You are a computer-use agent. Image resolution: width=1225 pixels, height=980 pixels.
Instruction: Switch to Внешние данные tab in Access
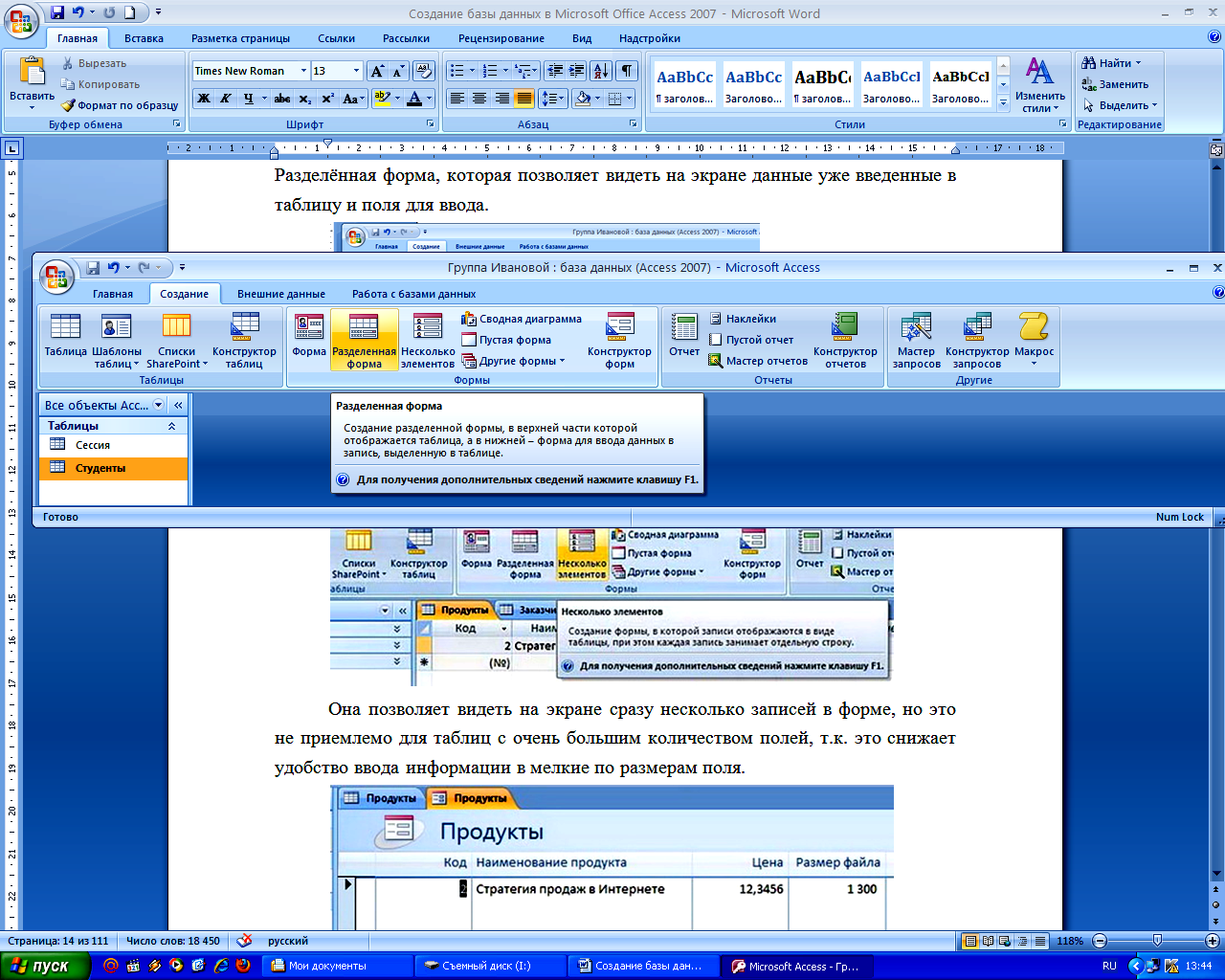tap(281, 294)
